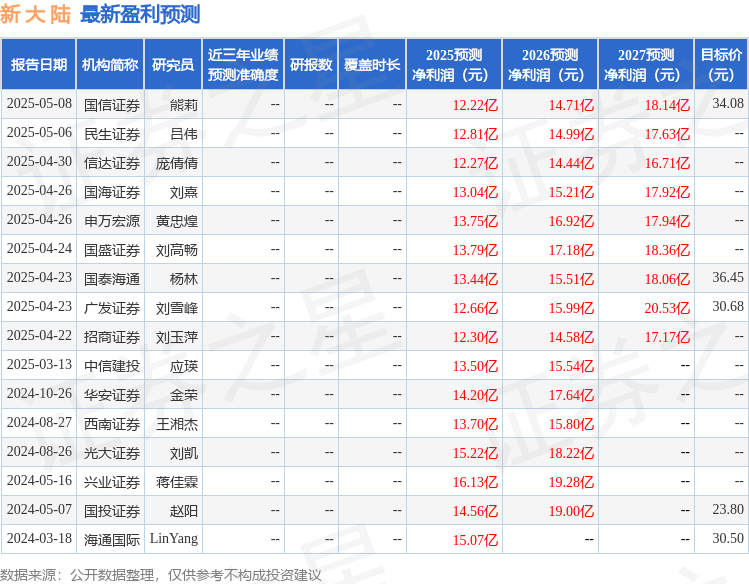Click 国信证券 in the institution column

pyautogui.click(x=112, y=105)
